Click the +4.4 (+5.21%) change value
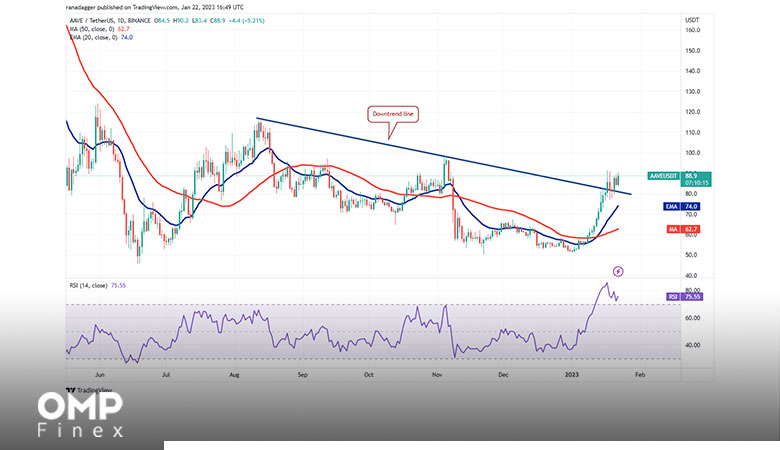 pyautogui.click(x=247, y=21)
